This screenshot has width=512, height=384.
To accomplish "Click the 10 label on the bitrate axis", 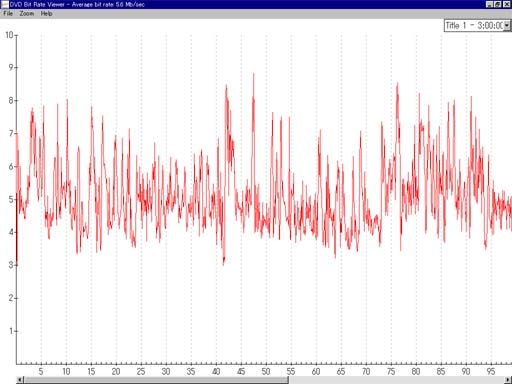I will click(9, 35).
